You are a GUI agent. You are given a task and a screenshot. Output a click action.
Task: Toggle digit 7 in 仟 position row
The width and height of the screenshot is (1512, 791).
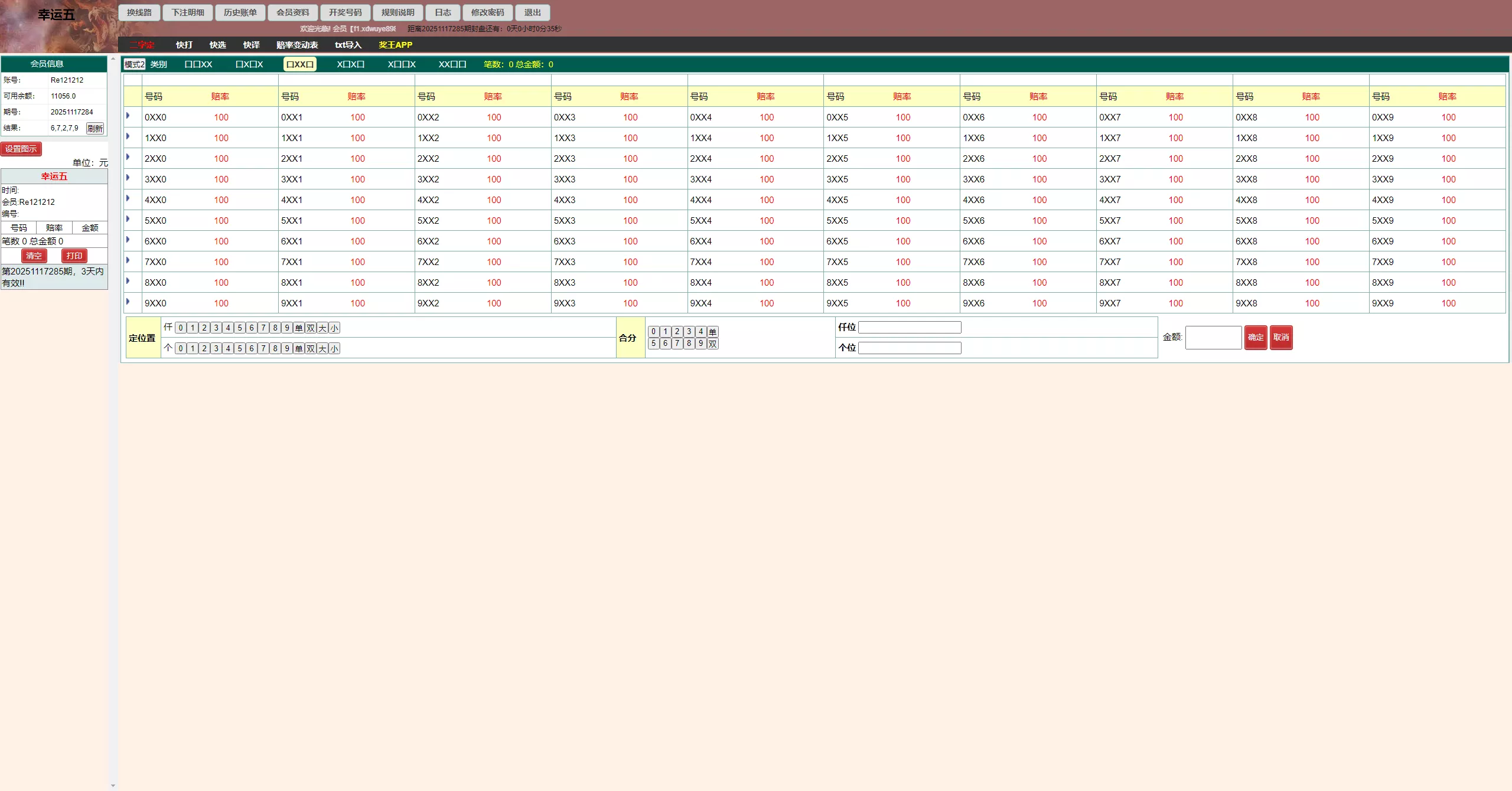[263, 328]
